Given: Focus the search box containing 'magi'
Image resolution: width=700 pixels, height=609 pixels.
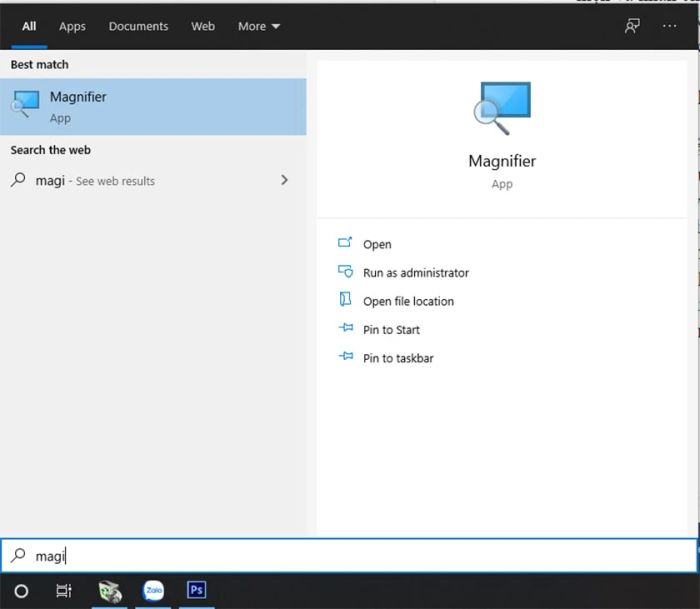Looking at the screenshot, I should (349, 555).
